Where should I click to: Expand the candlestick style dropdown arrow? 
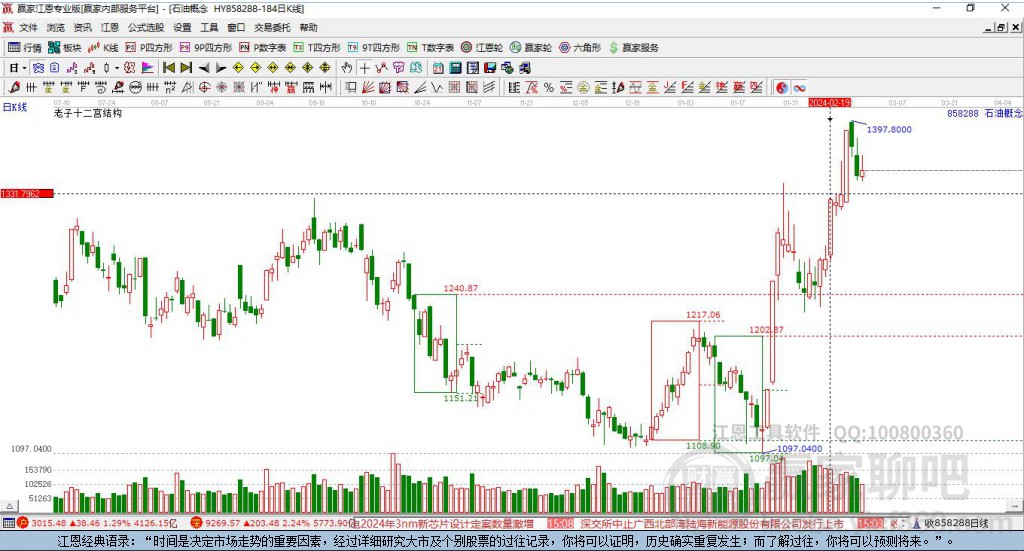coord(117,68)
